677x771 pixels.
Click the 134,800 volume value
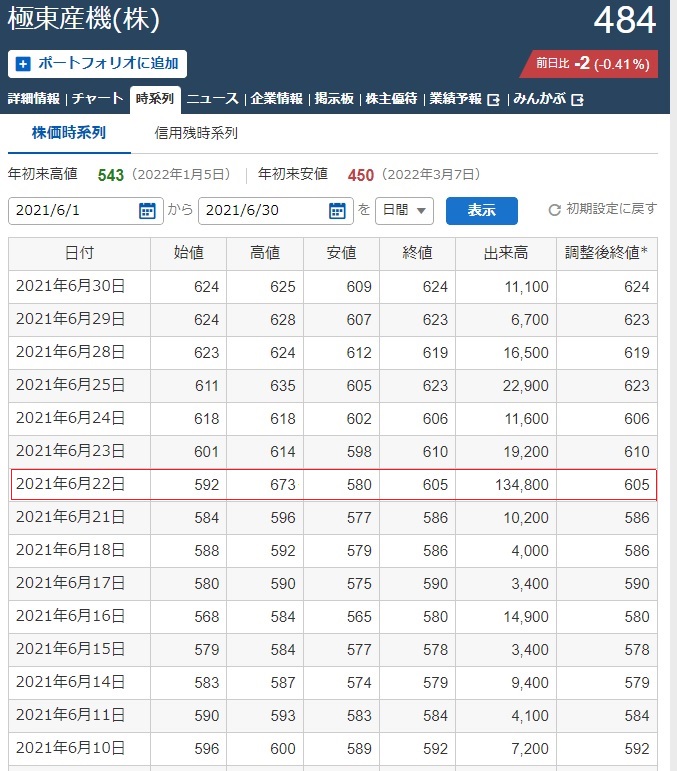tap(522, 485)
